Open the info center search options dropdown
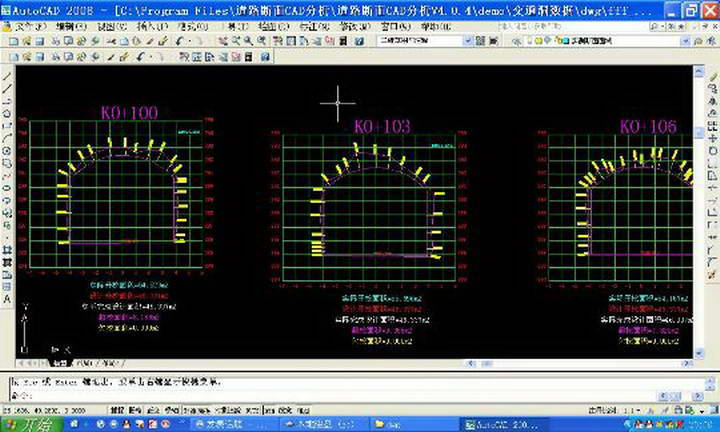The image size is (720, 432). coord(665,27)
